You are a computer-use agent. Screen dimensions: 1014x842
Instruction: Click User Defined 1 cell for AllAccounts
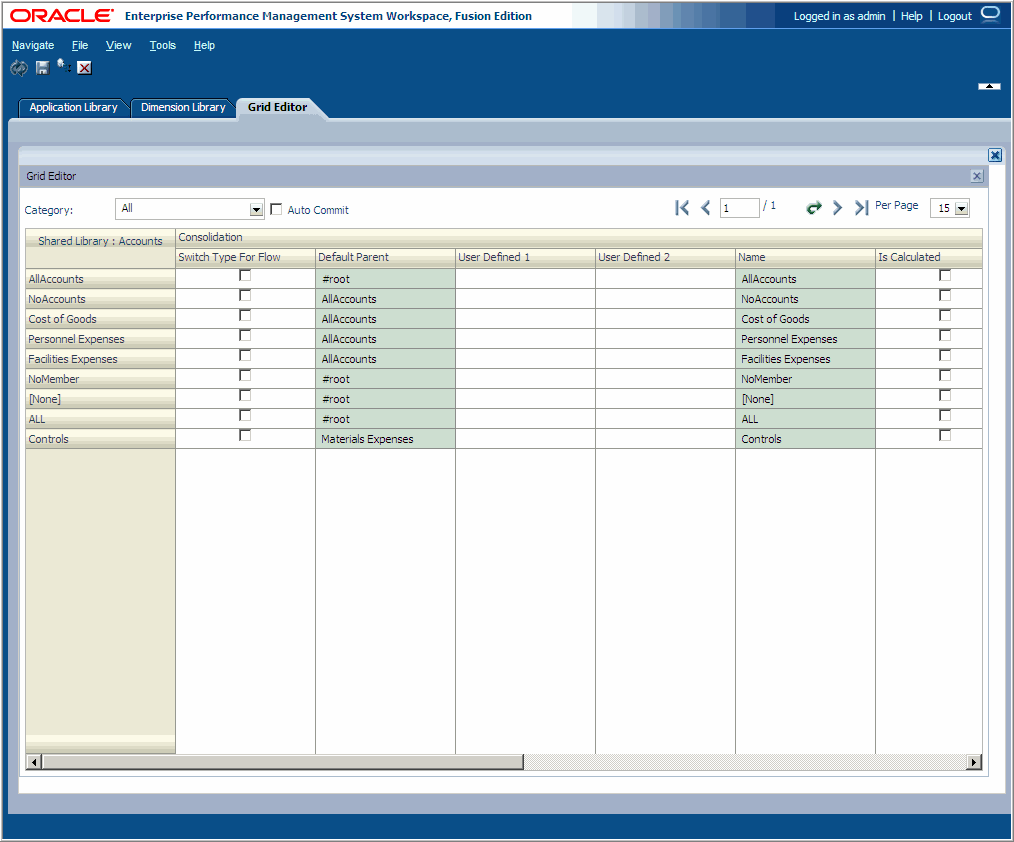[525, 279]
